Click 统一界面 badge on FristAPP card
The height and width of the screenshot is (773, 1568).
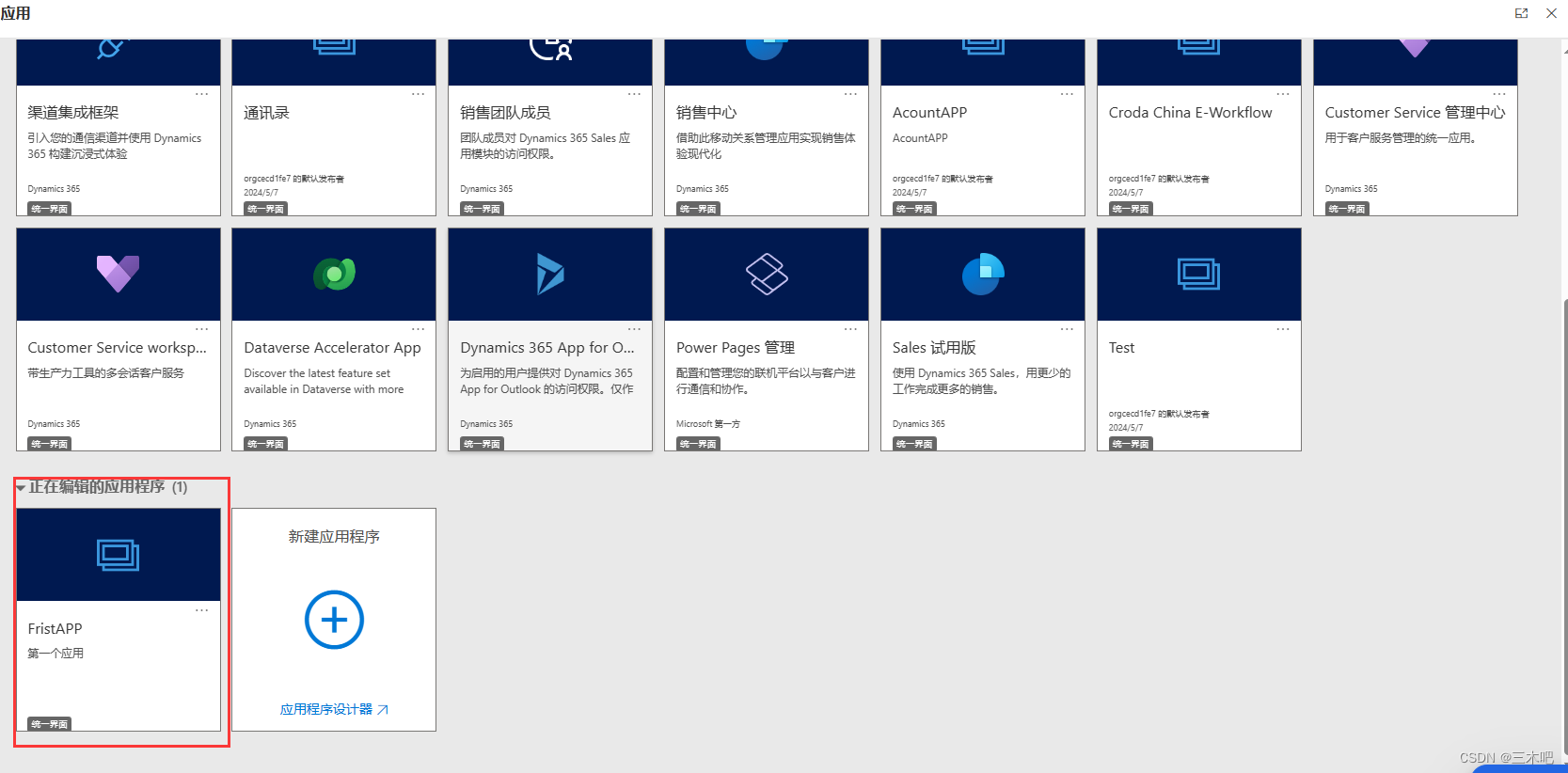pyautogui.click(x=50, y=724)
